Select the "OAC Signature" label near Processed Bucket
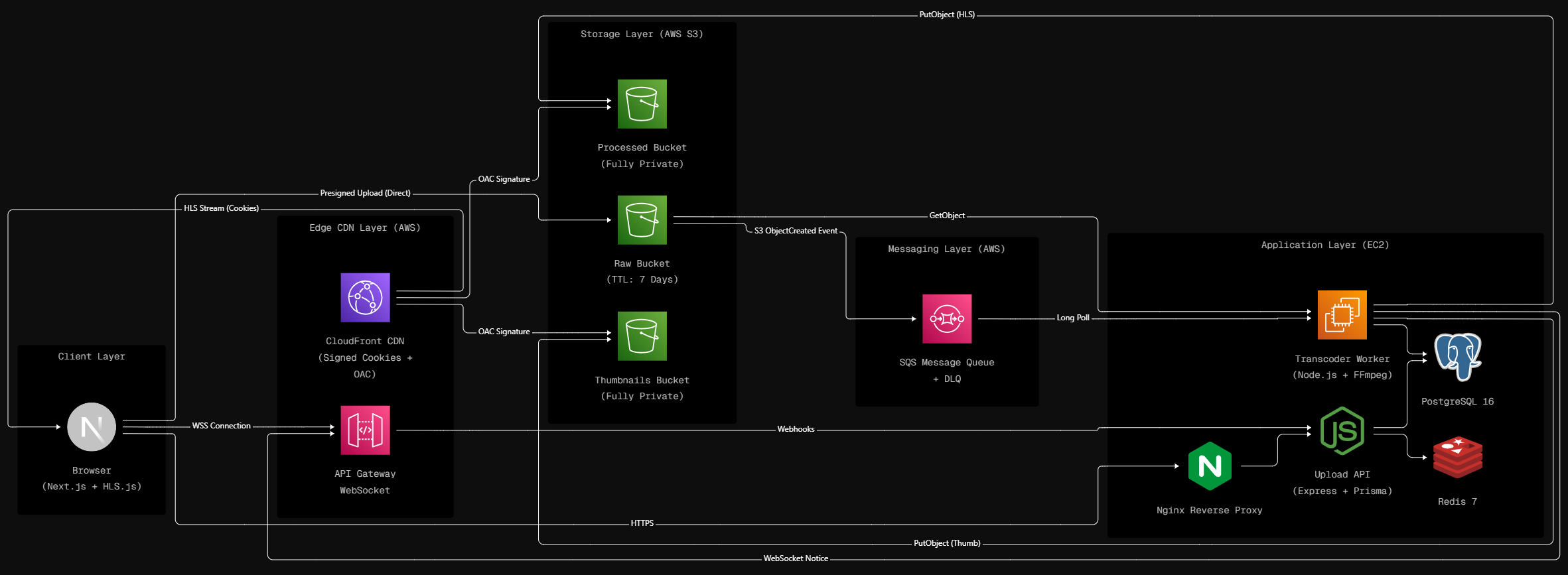The height and width of the screenshot is (575, 1568). click(x=504, y=179)
